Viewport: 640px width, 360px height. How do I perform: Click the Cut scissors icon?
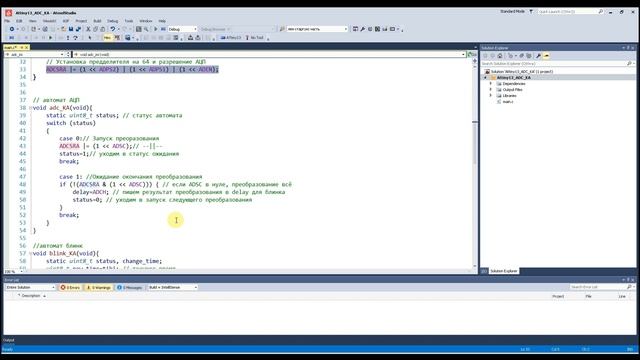tap(88, 29)
